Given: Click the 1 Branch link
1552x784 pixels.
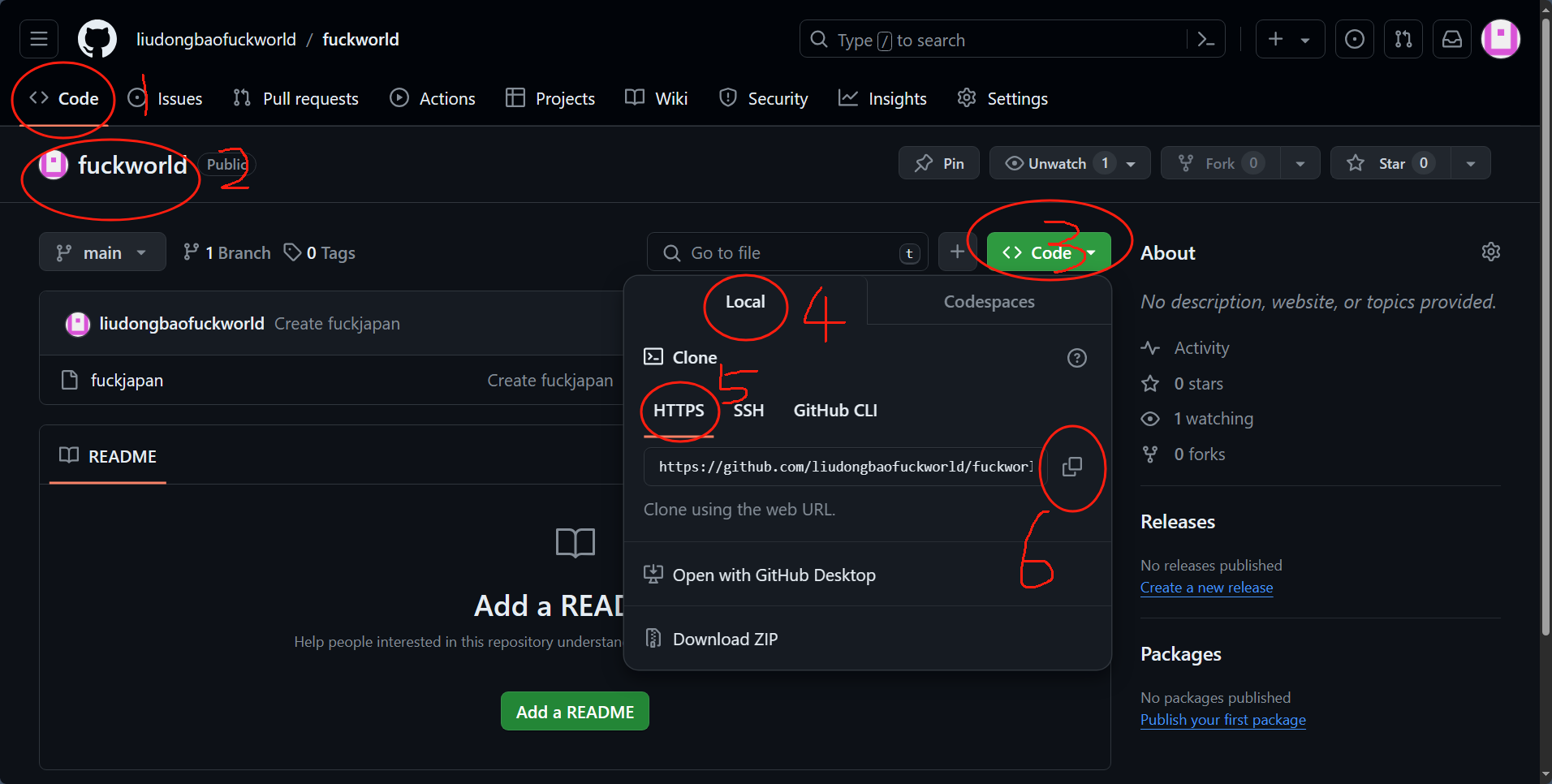Looking at the screenshot, I should click(x=226, y=252).
